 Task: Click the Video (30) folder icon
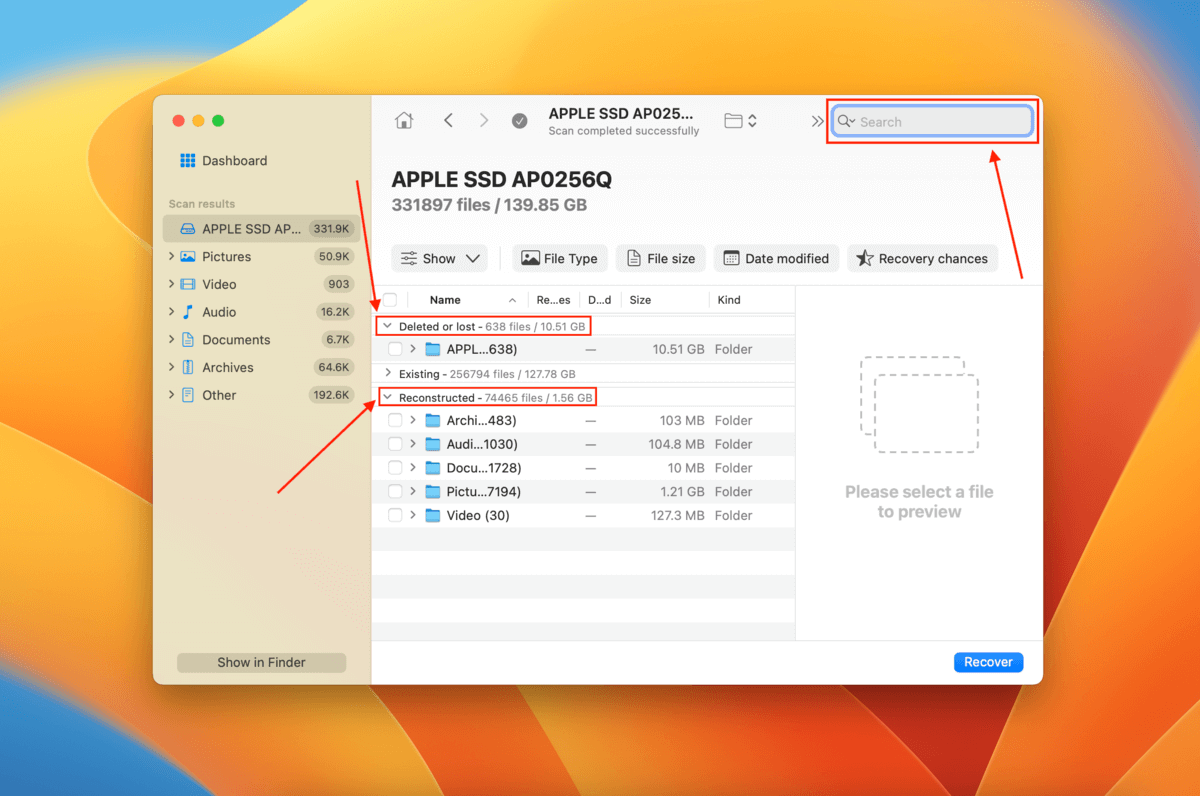point(433,516)
